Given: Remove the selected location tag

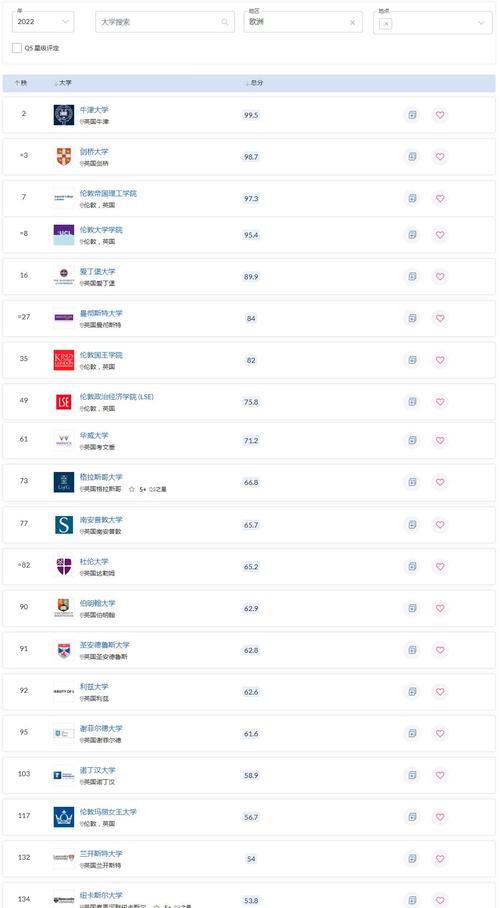Looking at the screenshot, I should [x=386, y=23].
